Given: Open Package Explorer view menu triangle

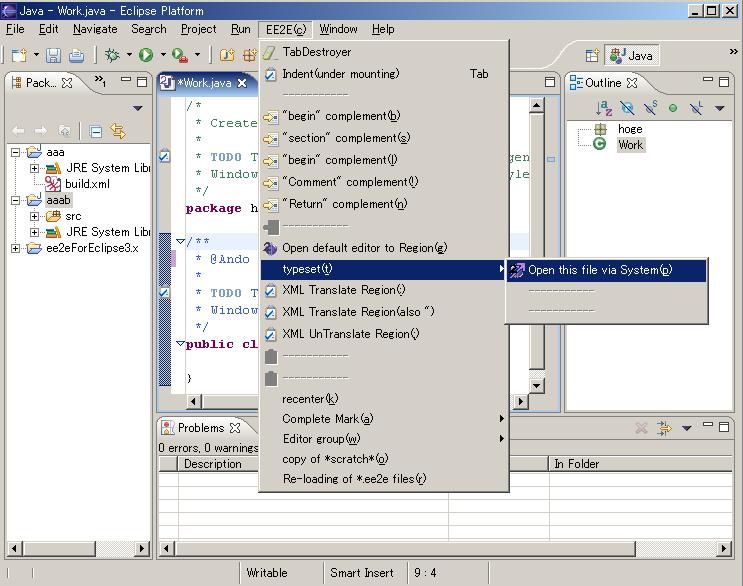Looking at the screenshot, I should point(137,108).
